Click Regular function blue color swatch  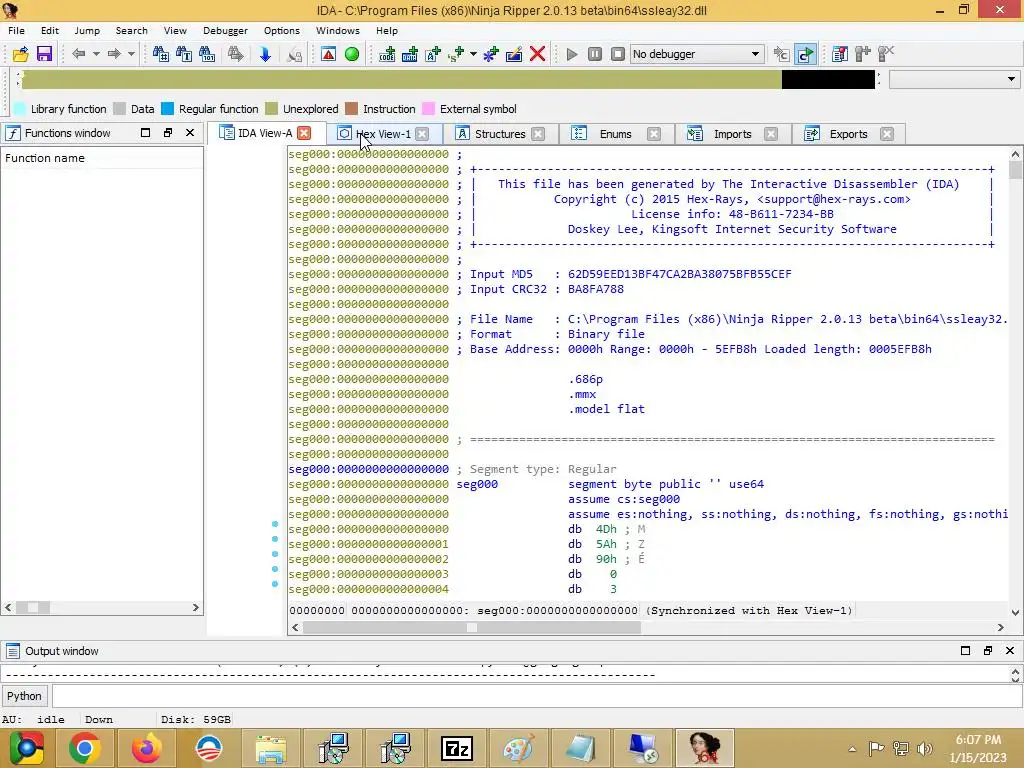167,109
